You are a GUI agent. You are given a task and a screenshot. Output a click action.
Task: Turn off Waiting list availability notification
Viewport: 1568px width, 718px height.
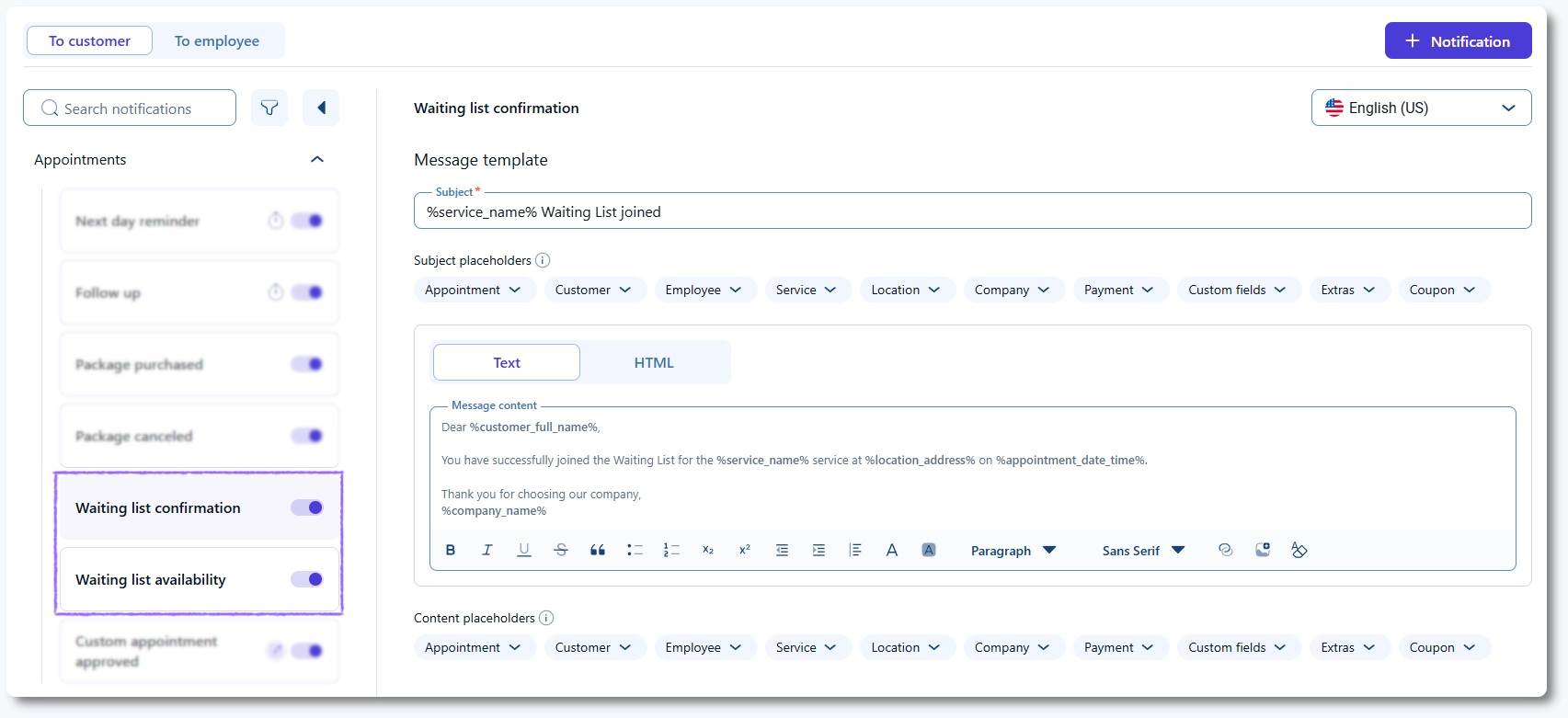pos(307,579)
